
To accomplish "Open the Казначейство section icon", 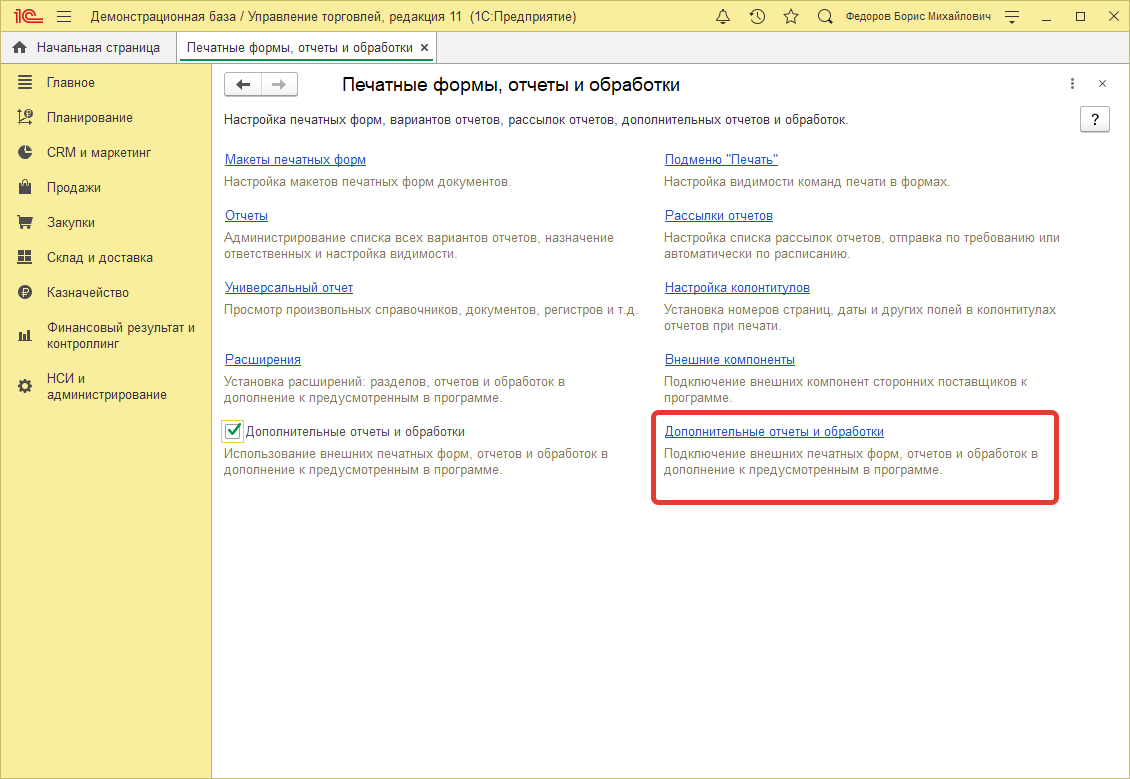I will pyautogui.click(x=25, y=292).
